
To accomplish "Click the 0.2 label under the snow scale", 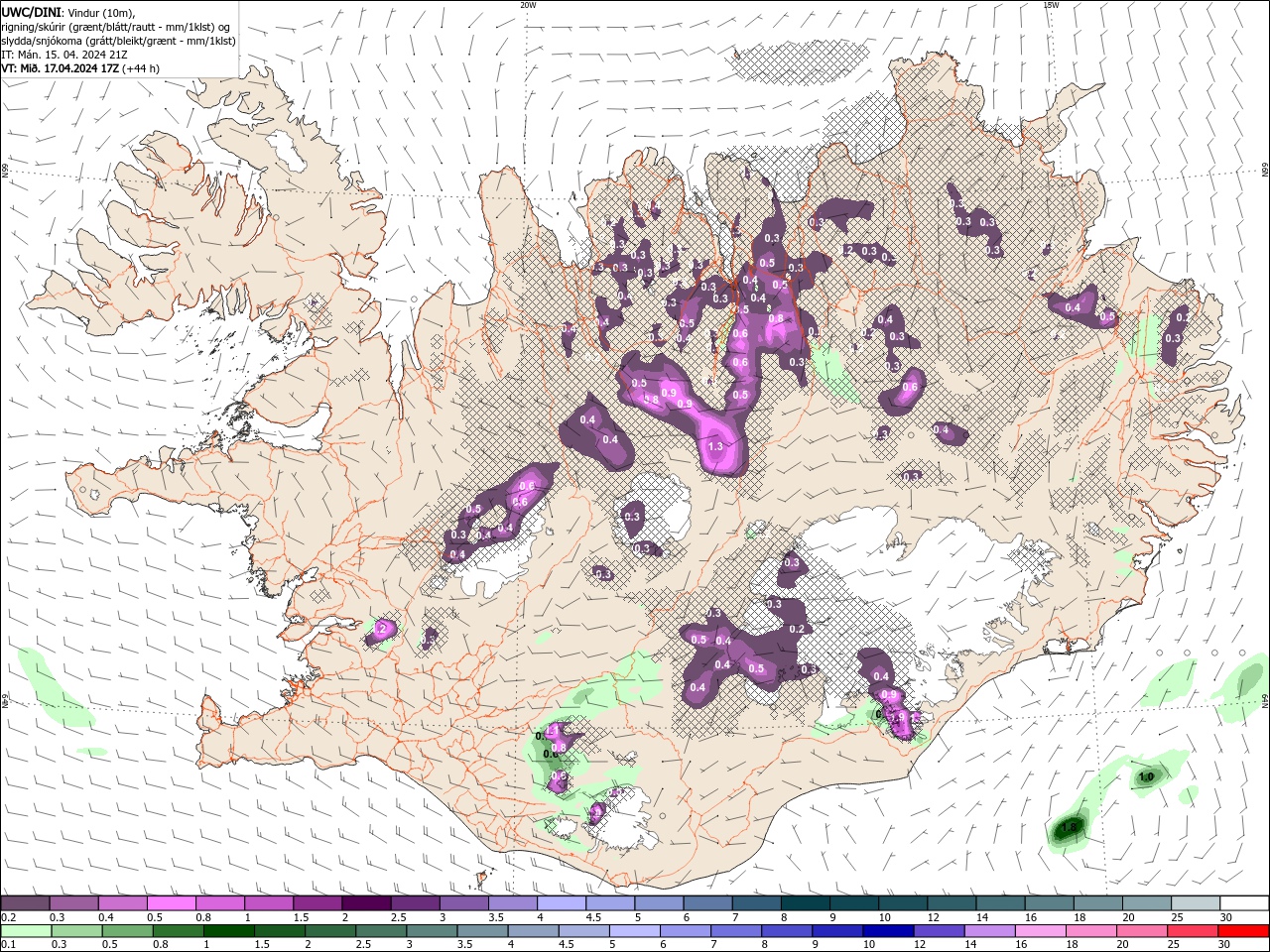I will click(8, 917).
